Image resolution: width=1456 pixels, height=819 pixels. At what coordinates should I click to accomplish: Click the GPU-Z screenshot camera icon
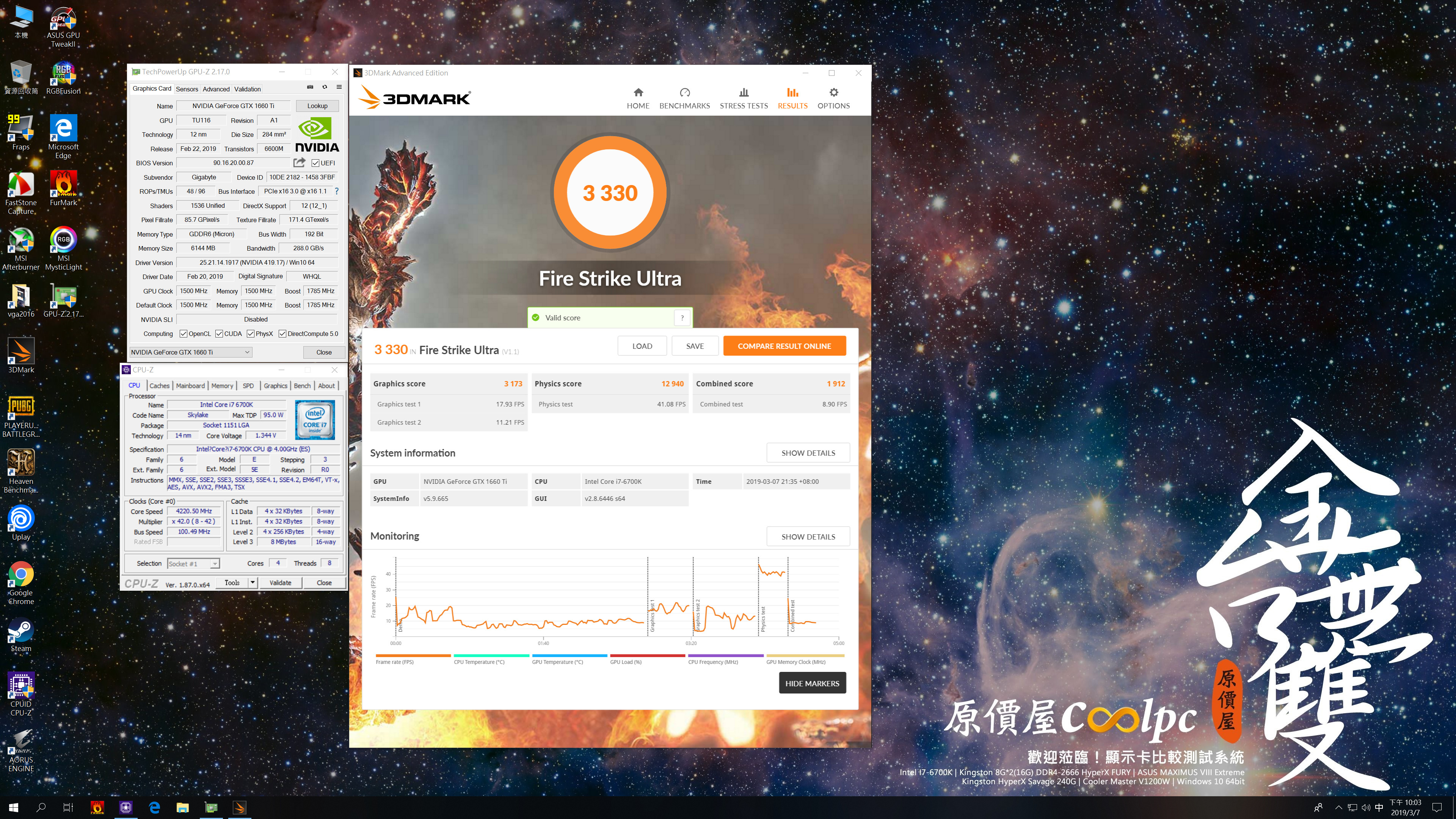(310, 87)
